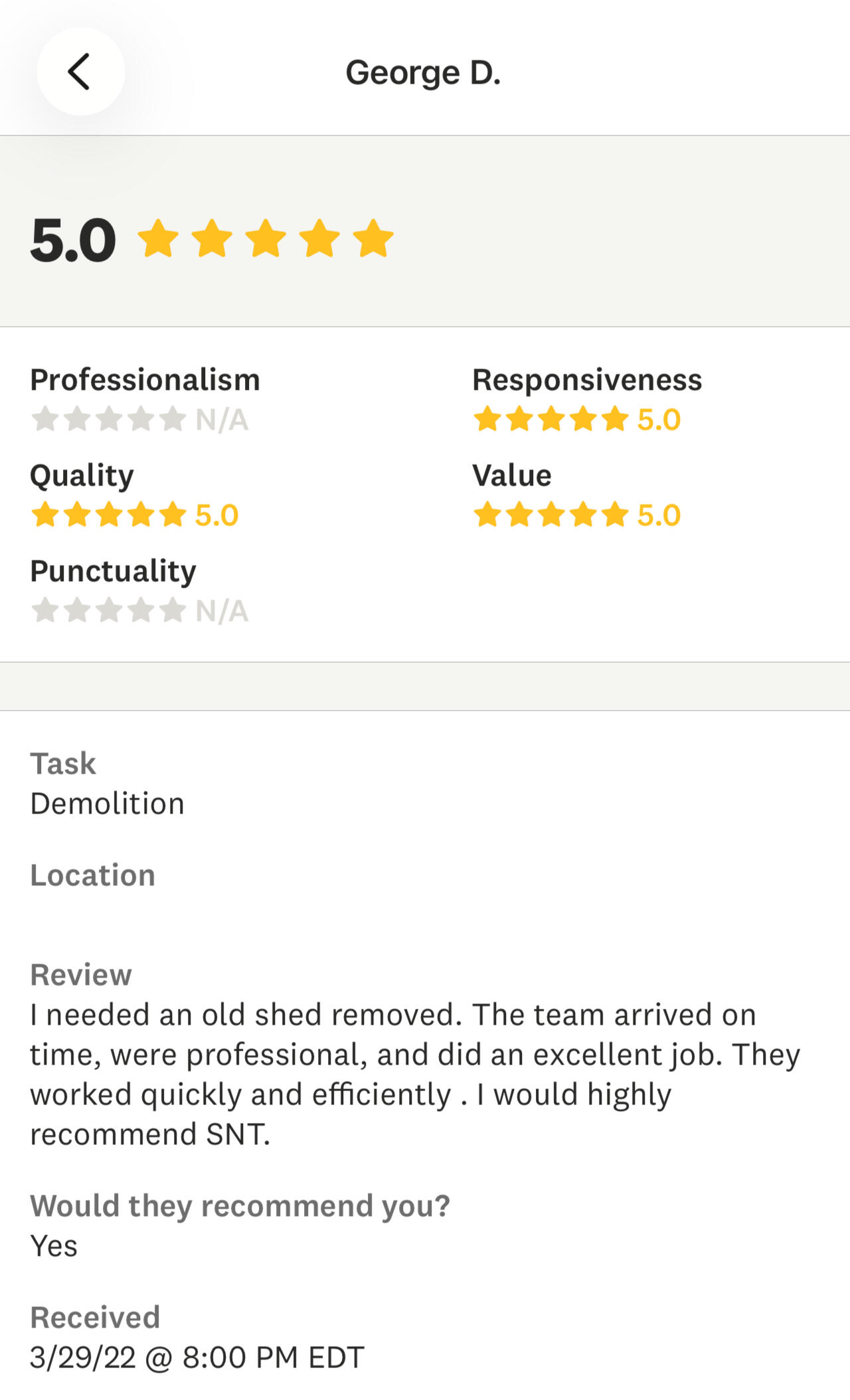Click the grey Professionalism rating stars
Viewport: 850px width, 1400px height.
(109, 419)
